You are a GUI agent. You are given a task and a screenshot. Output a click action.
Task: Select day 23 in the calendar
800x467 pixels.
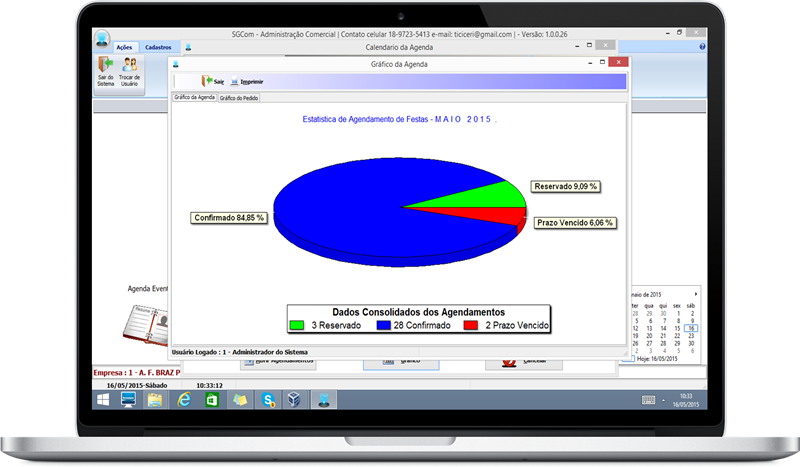pyautogui.click(x=691, y=336)
